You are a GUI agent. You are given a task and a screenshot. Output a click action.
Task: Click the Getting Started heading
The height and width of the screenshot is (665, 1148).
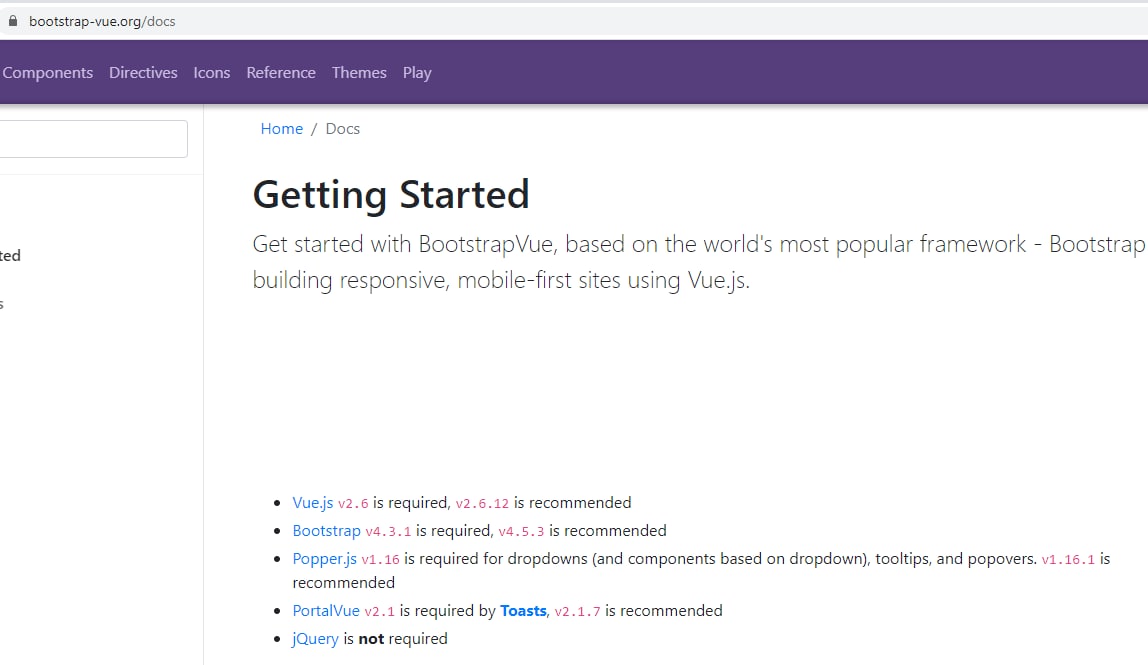[391, 195]
